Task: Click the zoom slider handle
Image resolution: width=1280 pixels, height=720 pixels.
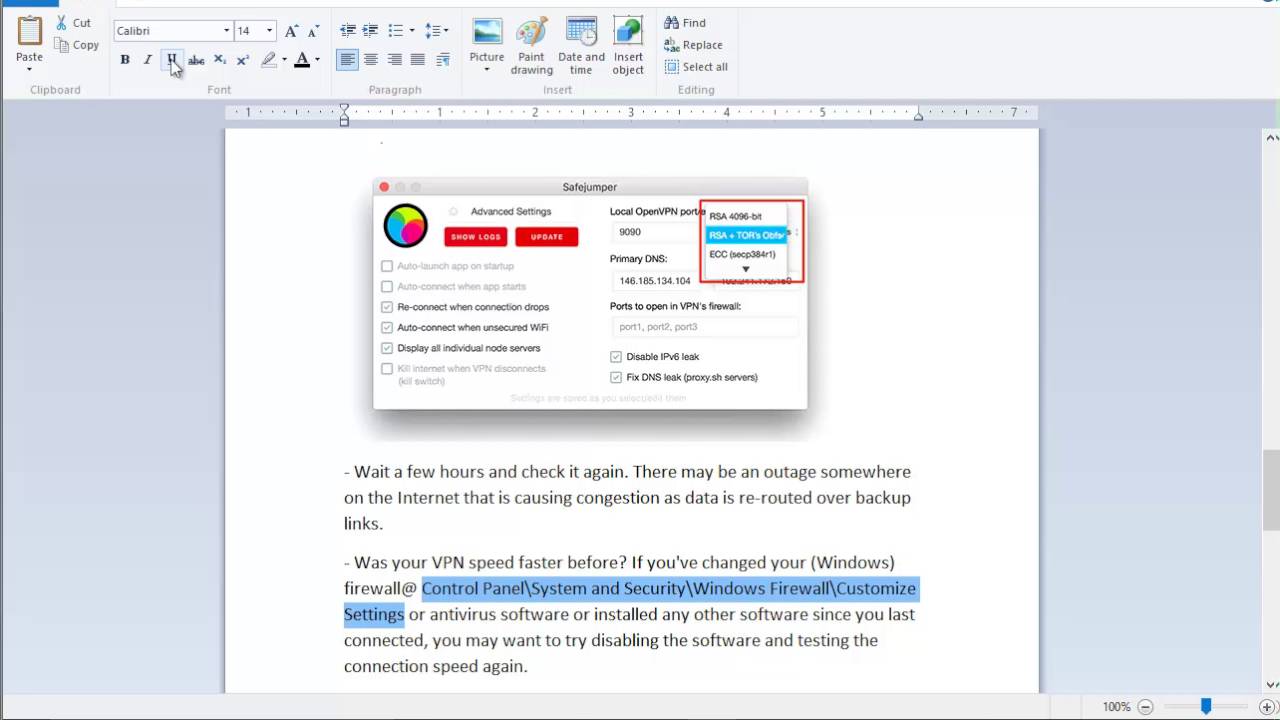Action: click(1206, 707)
